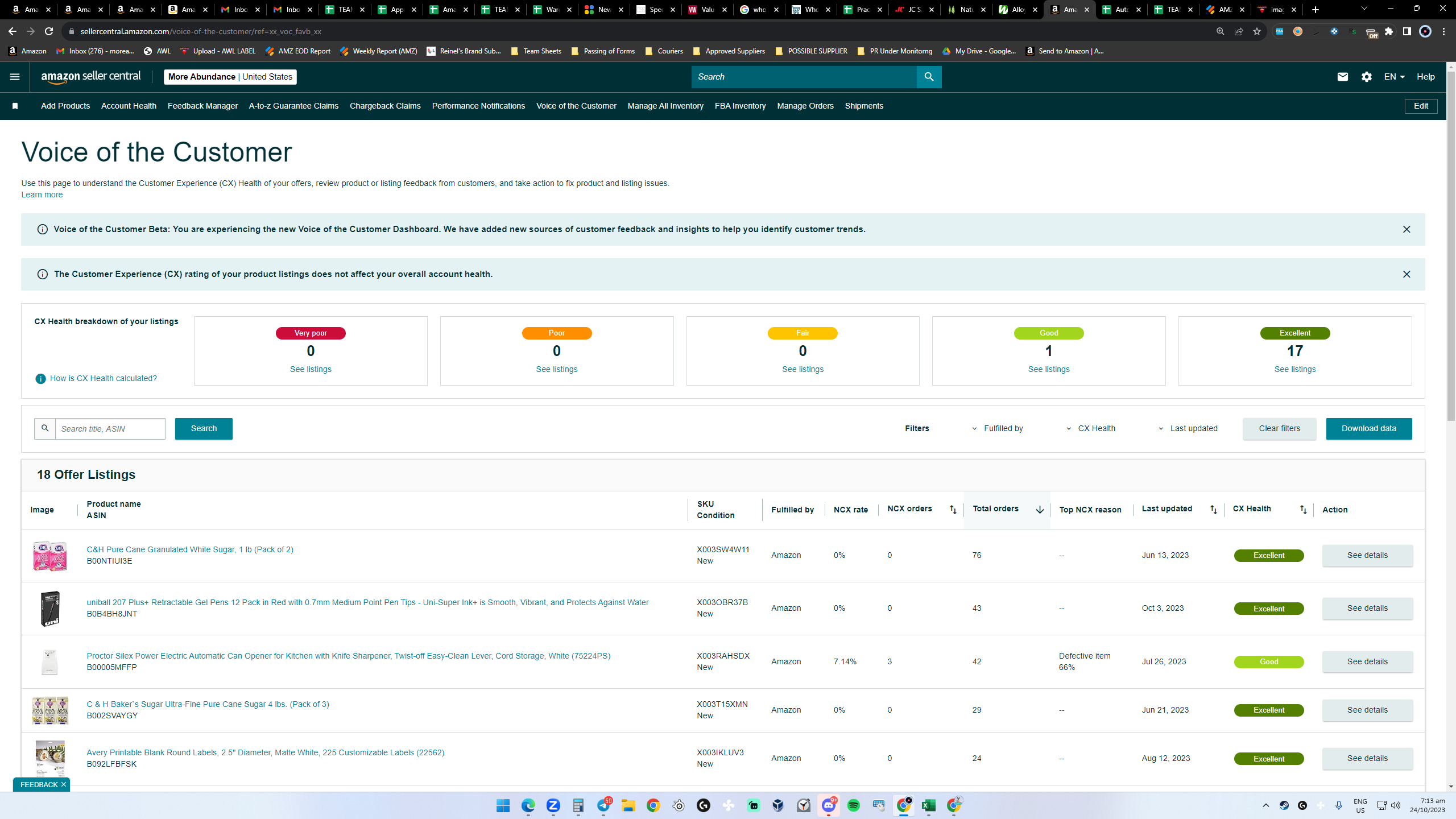Screen dimensions: 1456x819
Task: Open the browser tab search chevron
Action: (x=1364, y=9)
